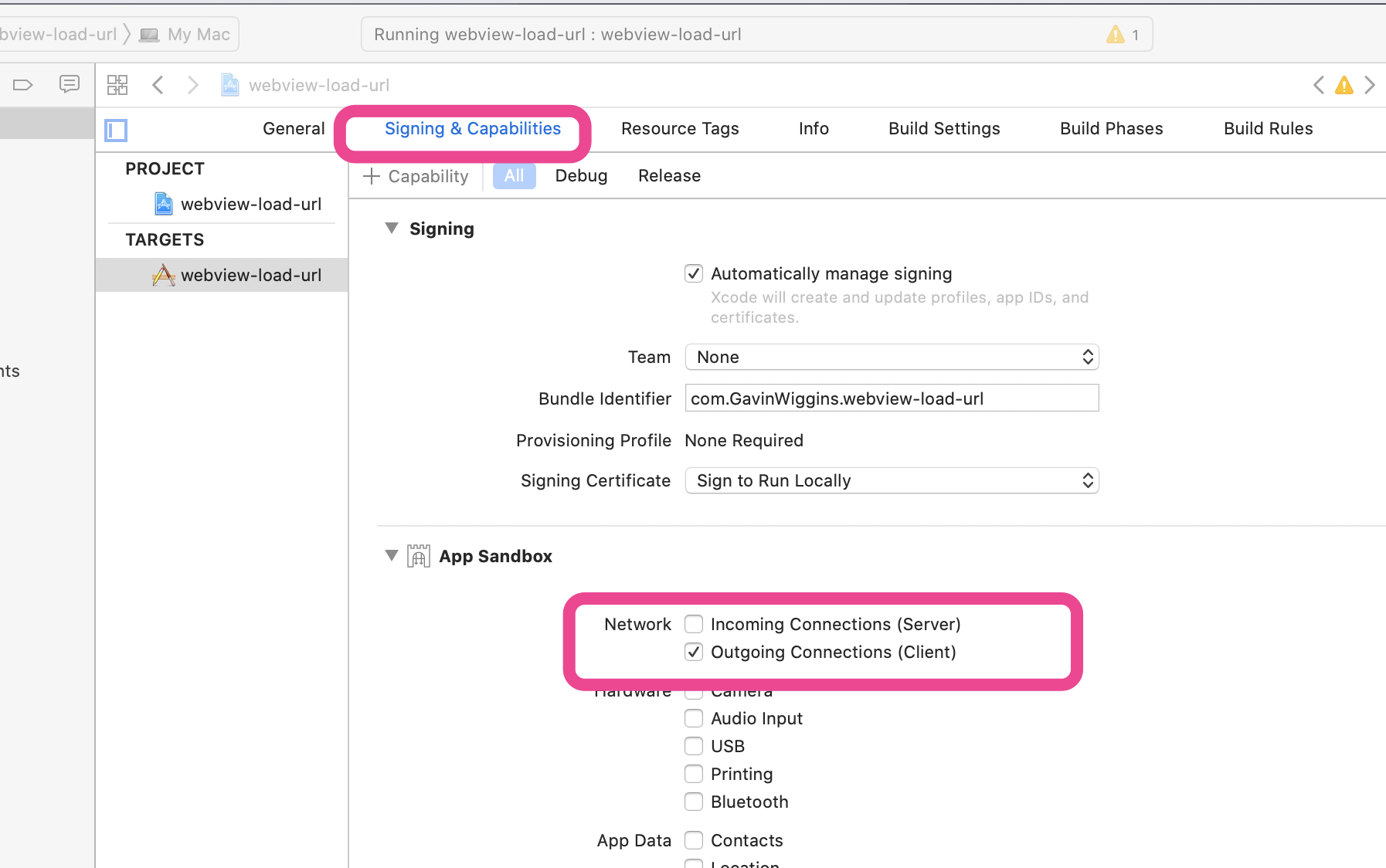The image size is (1386, 868).
Task: Enable USB hardware checkbox
Action: pos(694,746)
